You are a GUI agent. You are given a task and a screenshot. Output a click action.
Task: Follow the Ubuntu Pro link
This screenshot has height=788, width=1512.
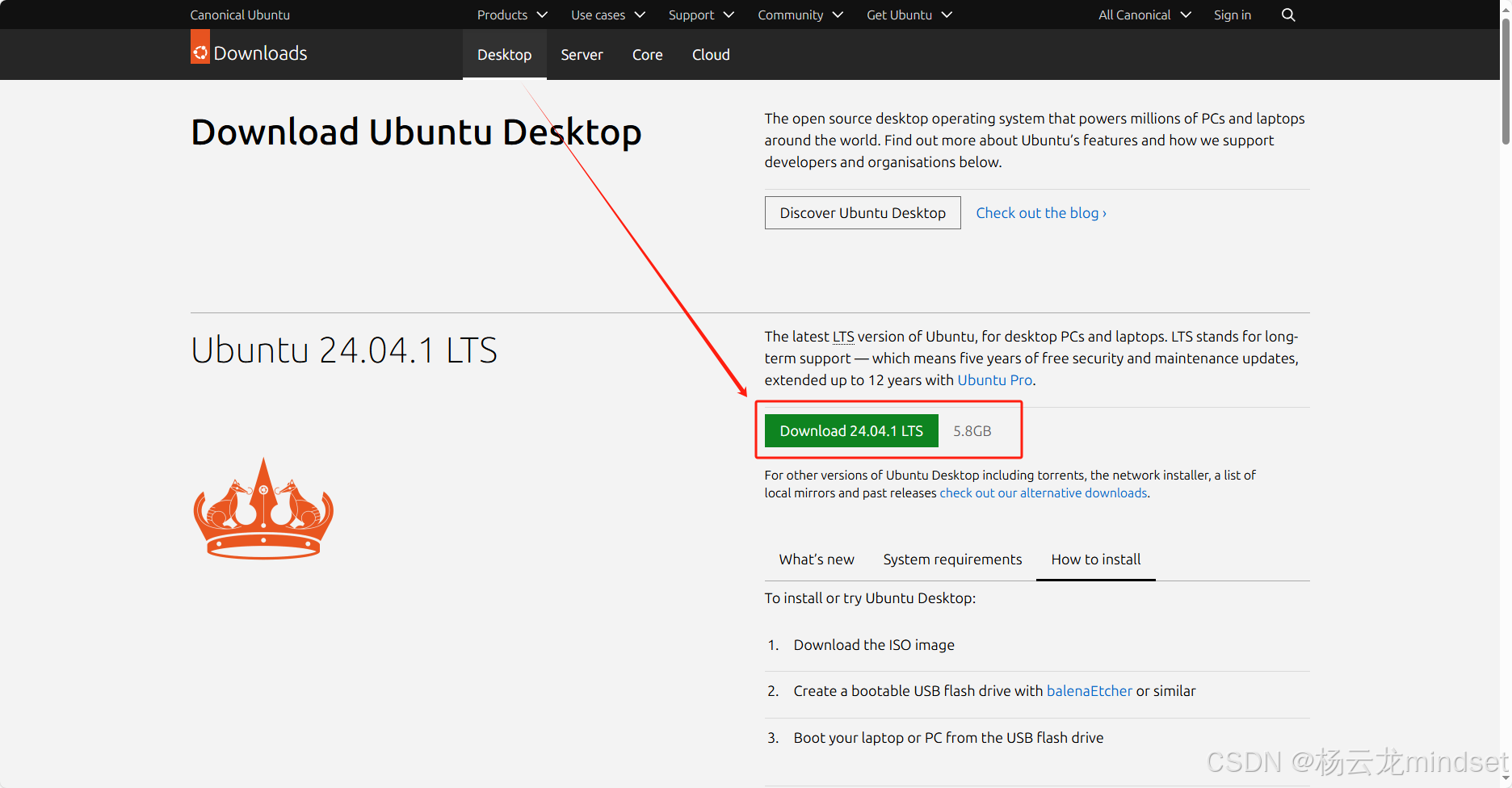pos(994,379)
